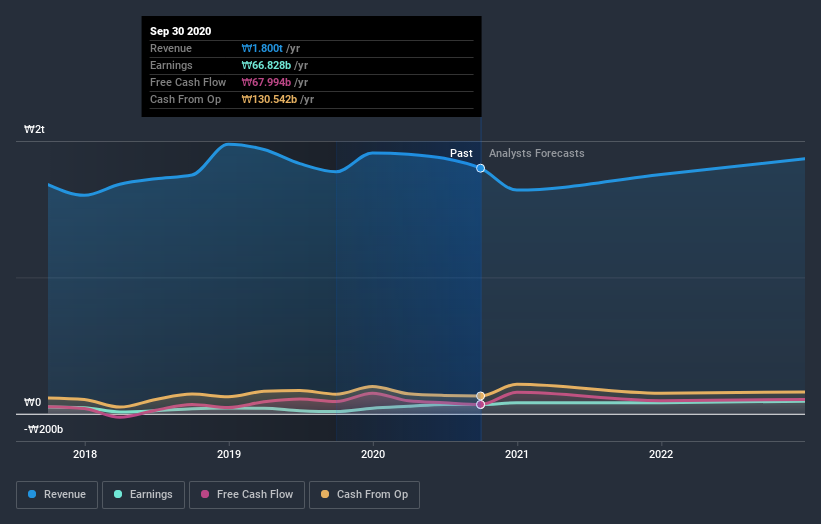Click the 2019 x-axis label
Screen dimensions: 821x524
[x=229, y=454]
